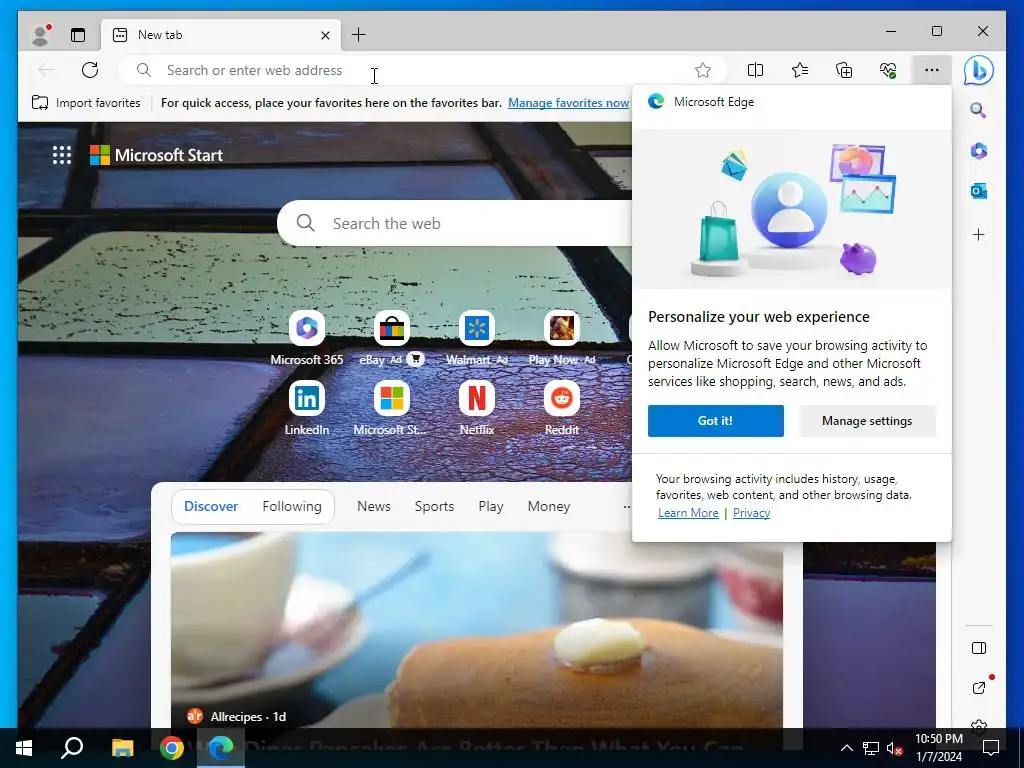Open Microsoft 365 in sidebar
The width and height of the screenshot is (1024, 768).
[978, 151]
